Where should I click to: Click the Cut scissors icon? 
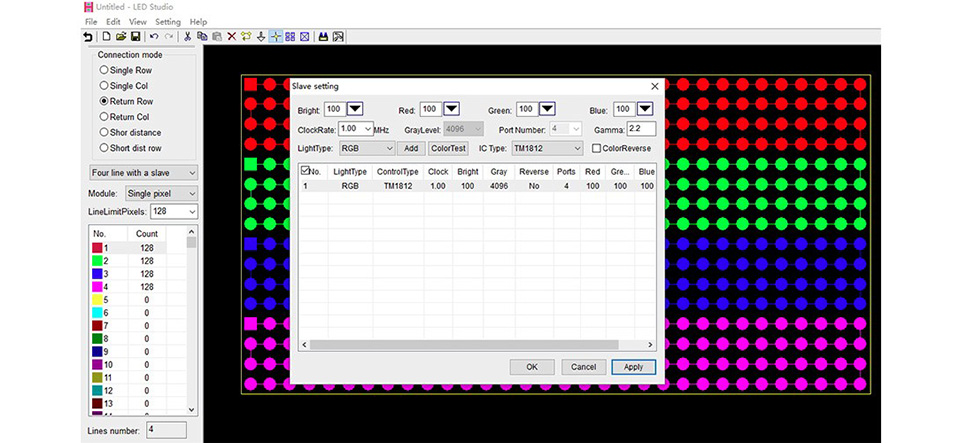click(x=187, y=37)
